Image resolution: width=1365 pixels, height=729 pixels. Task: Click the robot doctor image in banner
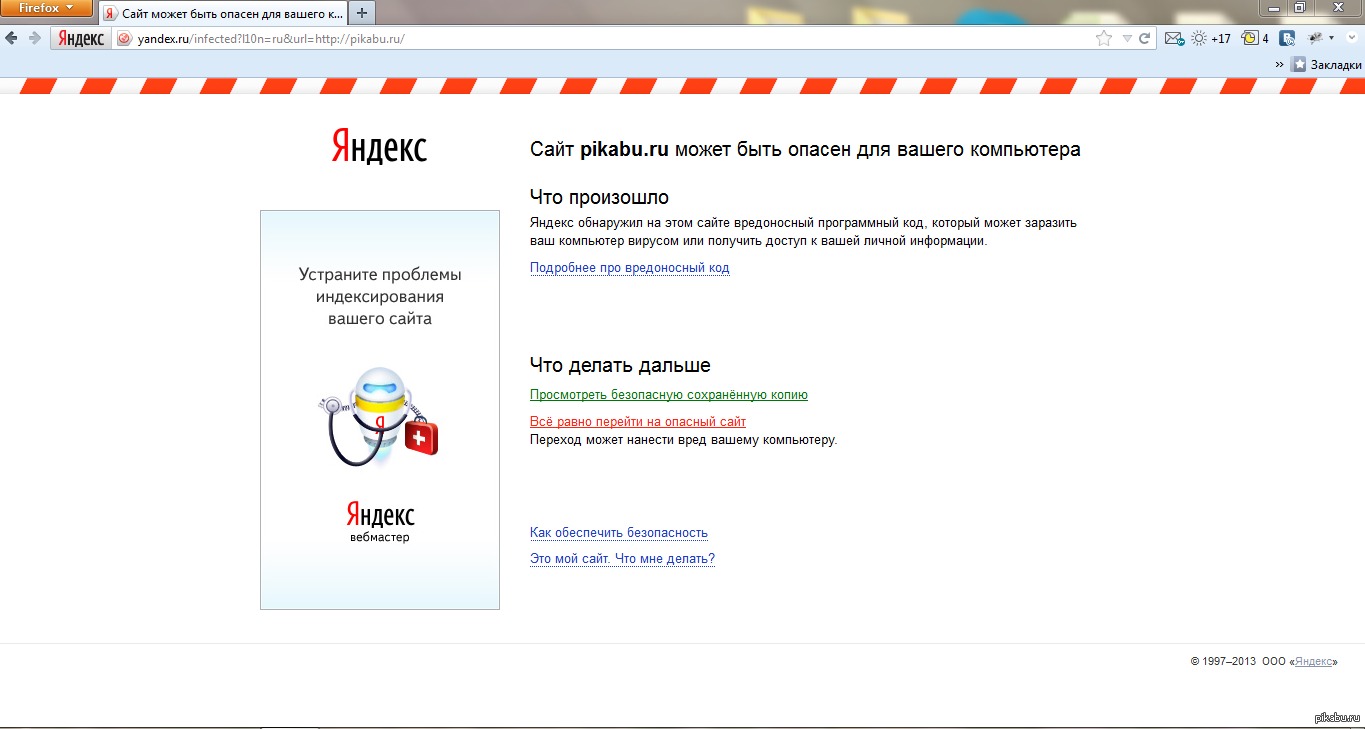380,417
